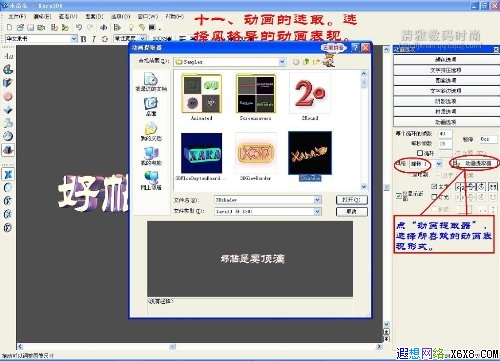Click the light bulb lighting icon
Viewport: 500px width, 361px height.
click(x=131, y=27)
